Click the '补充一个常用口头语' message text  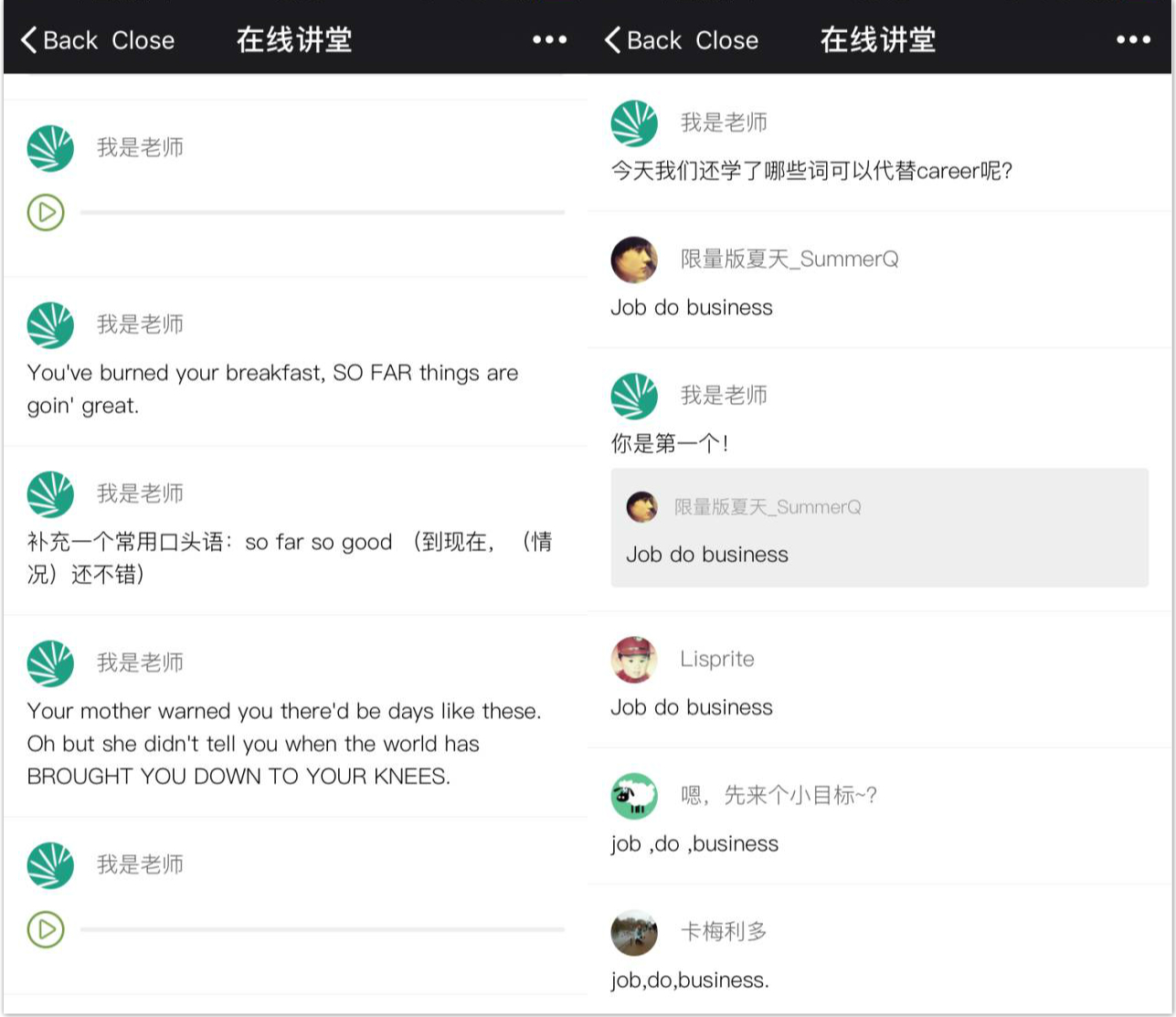point(290,558)
